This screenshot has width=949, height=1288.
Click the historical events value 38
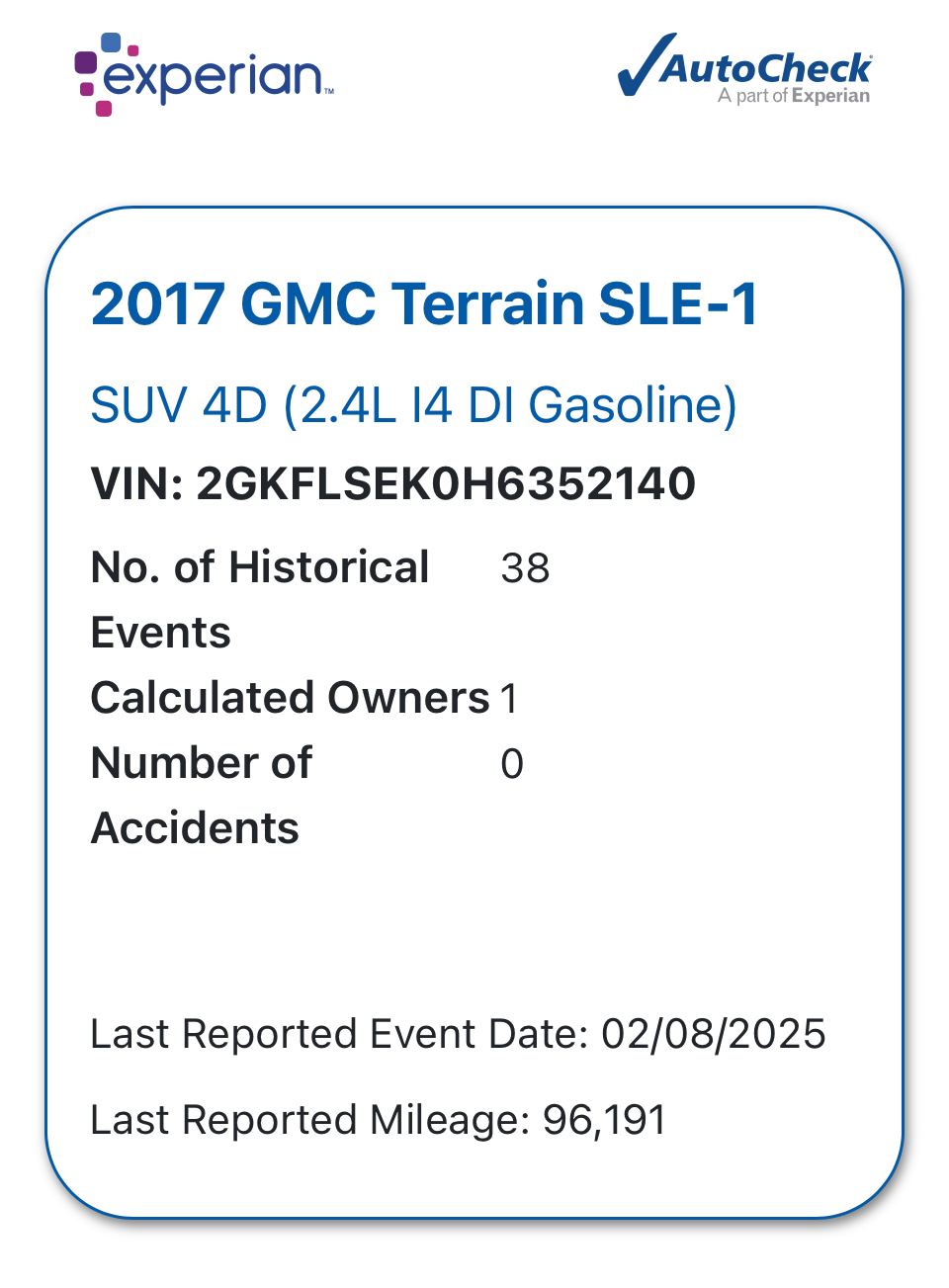coord(525,568)
